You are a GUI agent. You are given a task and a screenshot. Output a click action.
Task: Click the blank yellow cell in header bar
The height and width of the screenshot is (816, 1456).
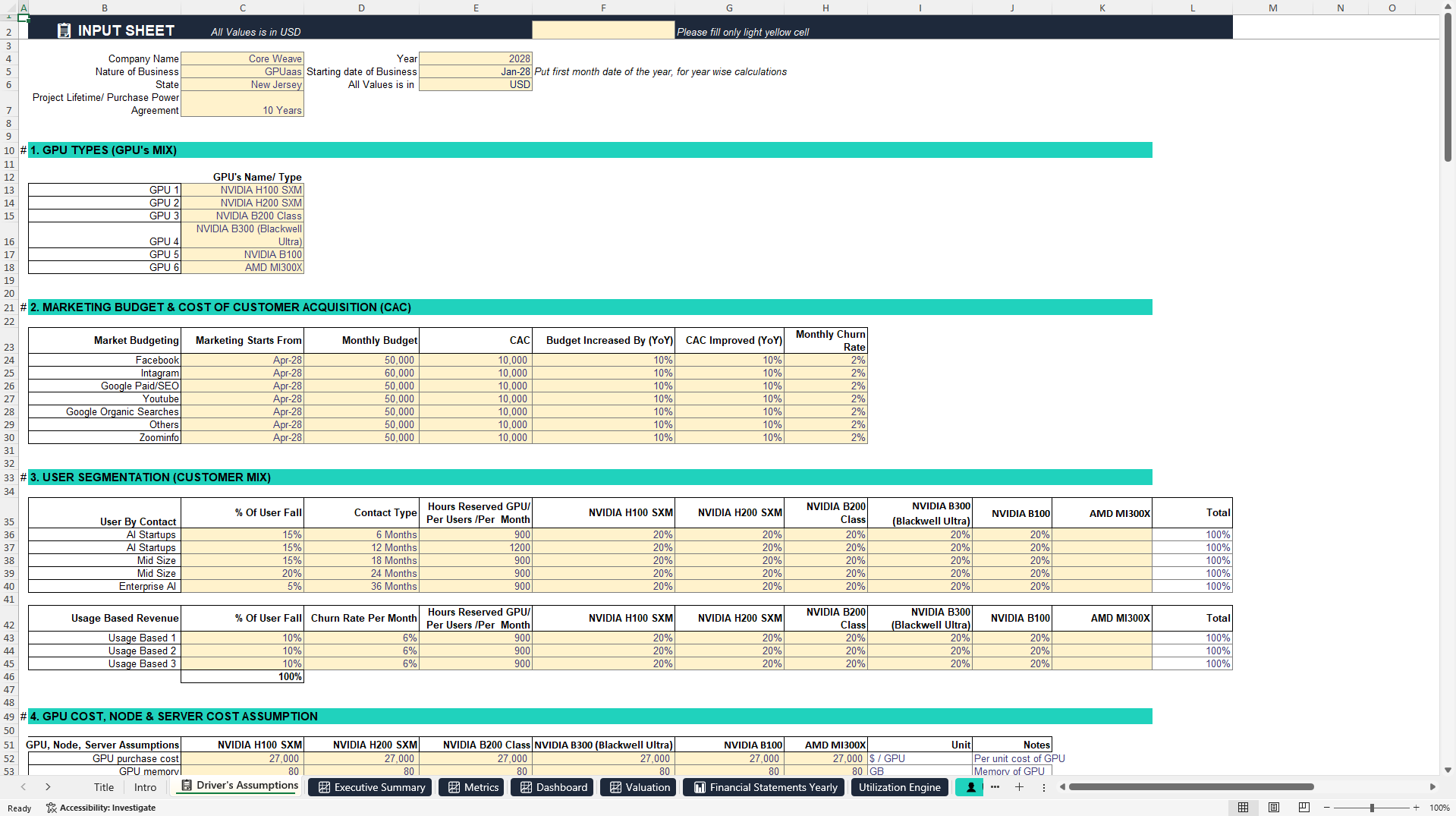(x=603, y=30)
